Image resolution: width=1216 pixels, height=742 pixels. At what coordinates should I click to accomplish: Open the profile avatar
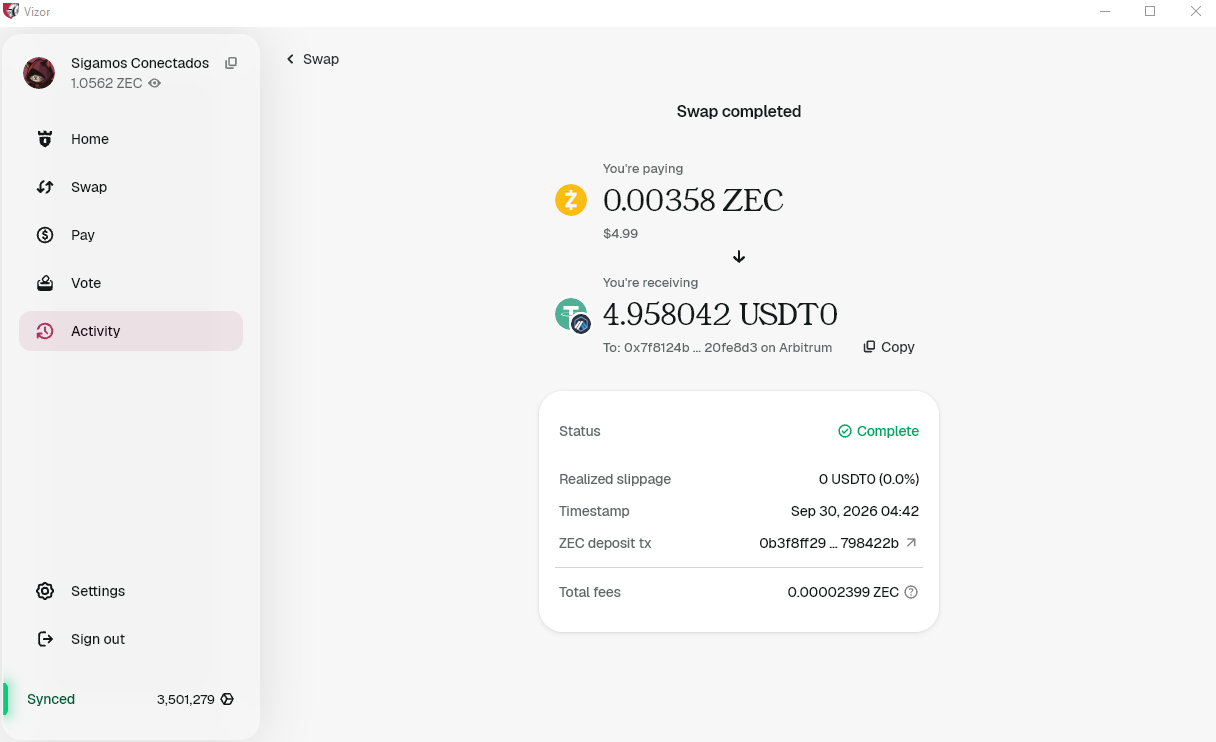click(x=39, y=73)
